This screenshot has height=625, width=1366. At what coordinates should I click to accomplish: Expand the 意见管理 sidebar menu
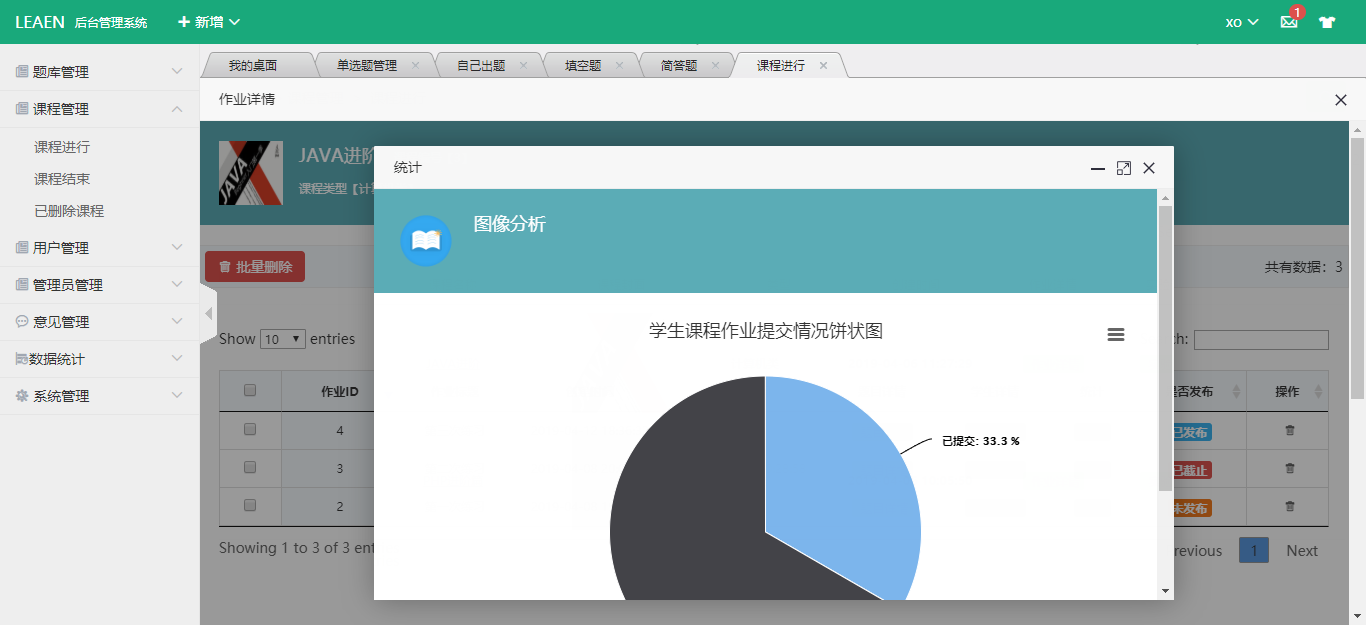tap(100, 322)
